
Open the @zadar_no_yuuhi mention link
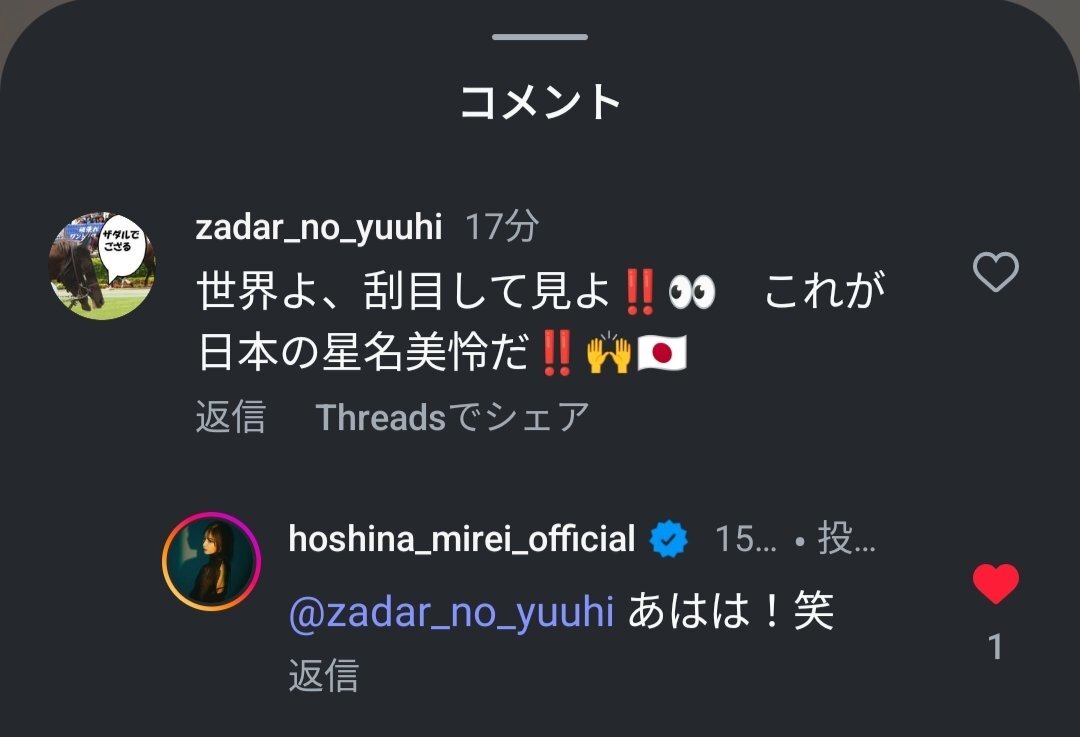pyautogui.click(x=451, y=611)
